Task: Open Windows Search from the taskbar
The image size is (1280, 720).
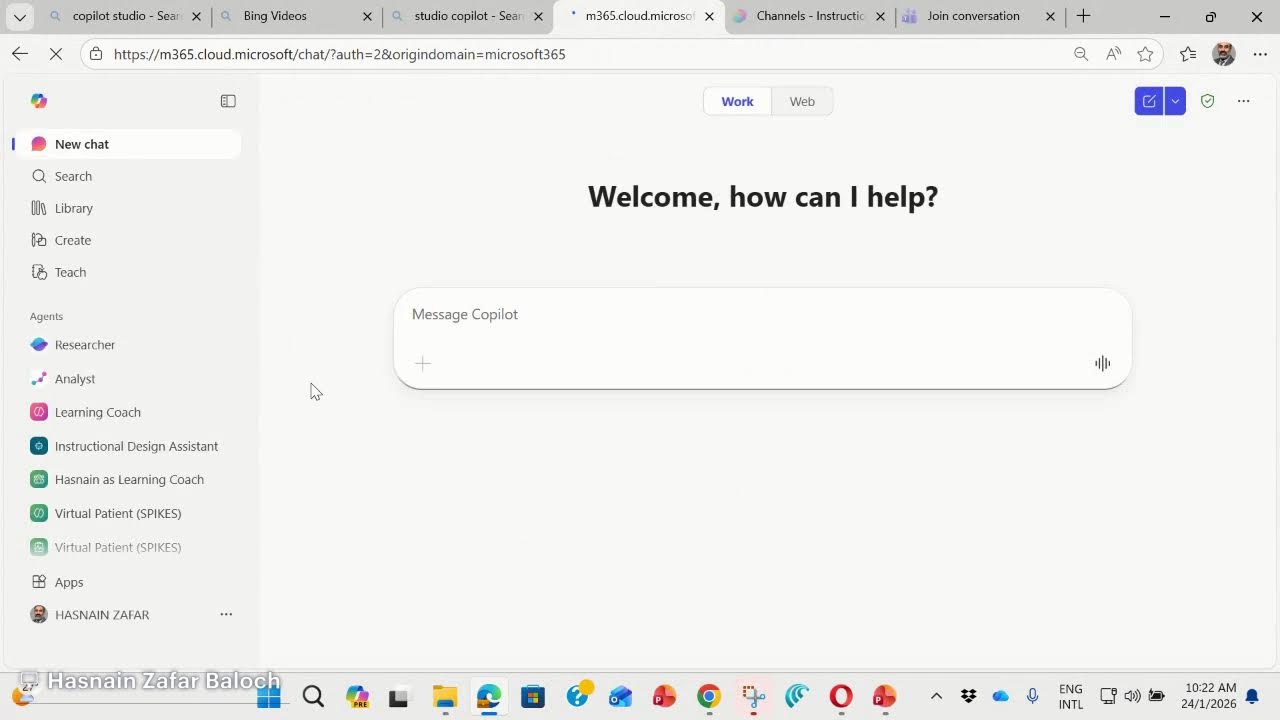Action: [313, 696]
